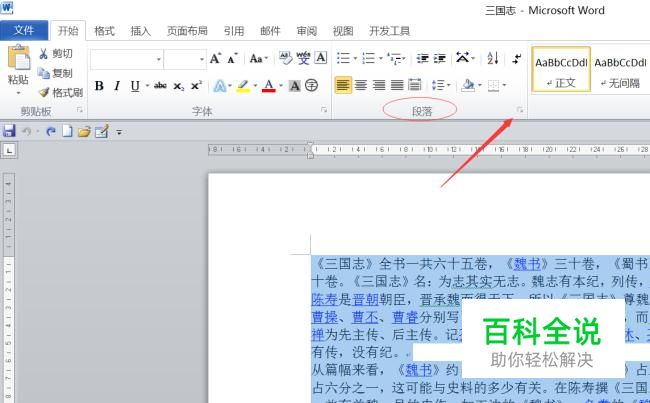Open the Change Case (Aa) dropdown
Image resolution: width=650 pixels, height=403 pixels.
pos(258,58)
